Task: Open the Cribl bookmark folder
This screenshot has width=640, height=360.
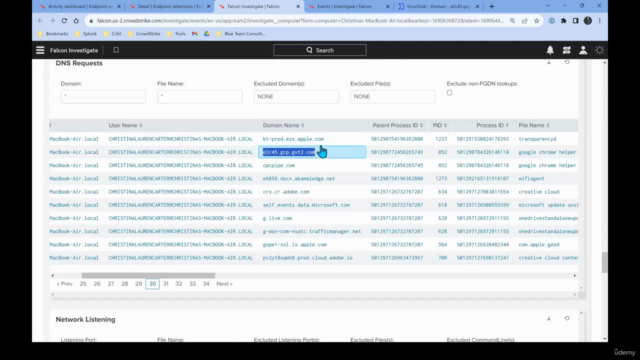Action: [113, 34]
